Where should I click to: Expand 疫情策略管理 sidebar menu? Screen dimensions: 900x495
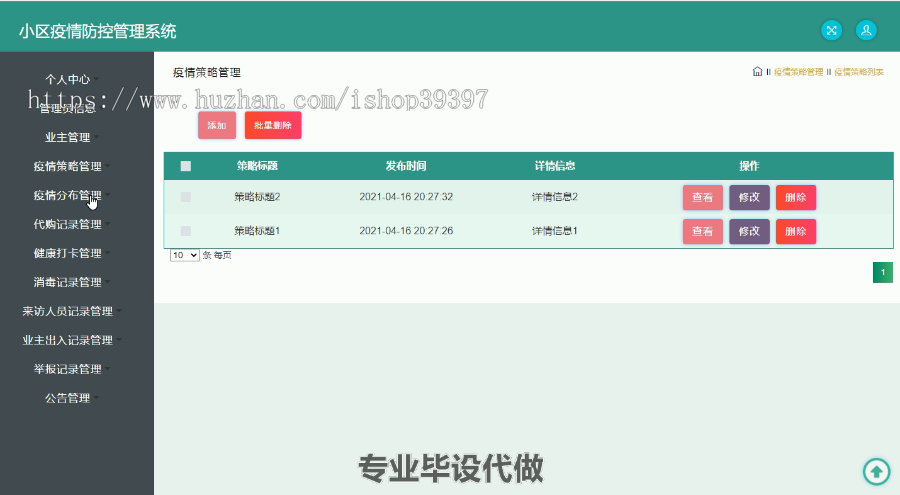point(68,166)
